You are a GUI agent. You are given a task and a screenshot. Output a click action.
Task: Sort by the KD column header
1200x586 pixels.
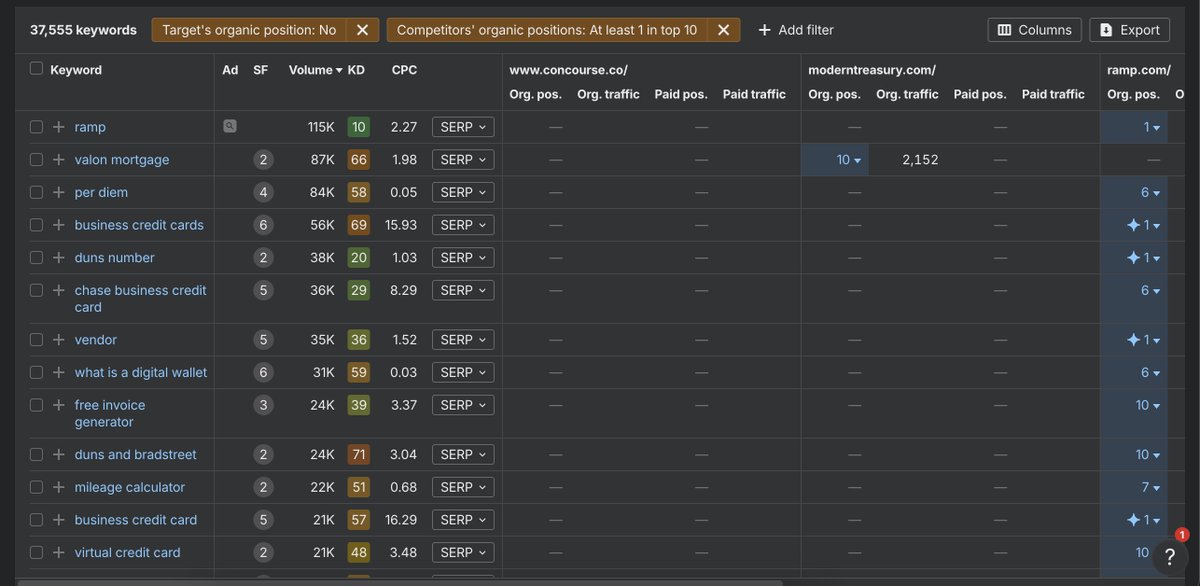click(x=356, y=70)
